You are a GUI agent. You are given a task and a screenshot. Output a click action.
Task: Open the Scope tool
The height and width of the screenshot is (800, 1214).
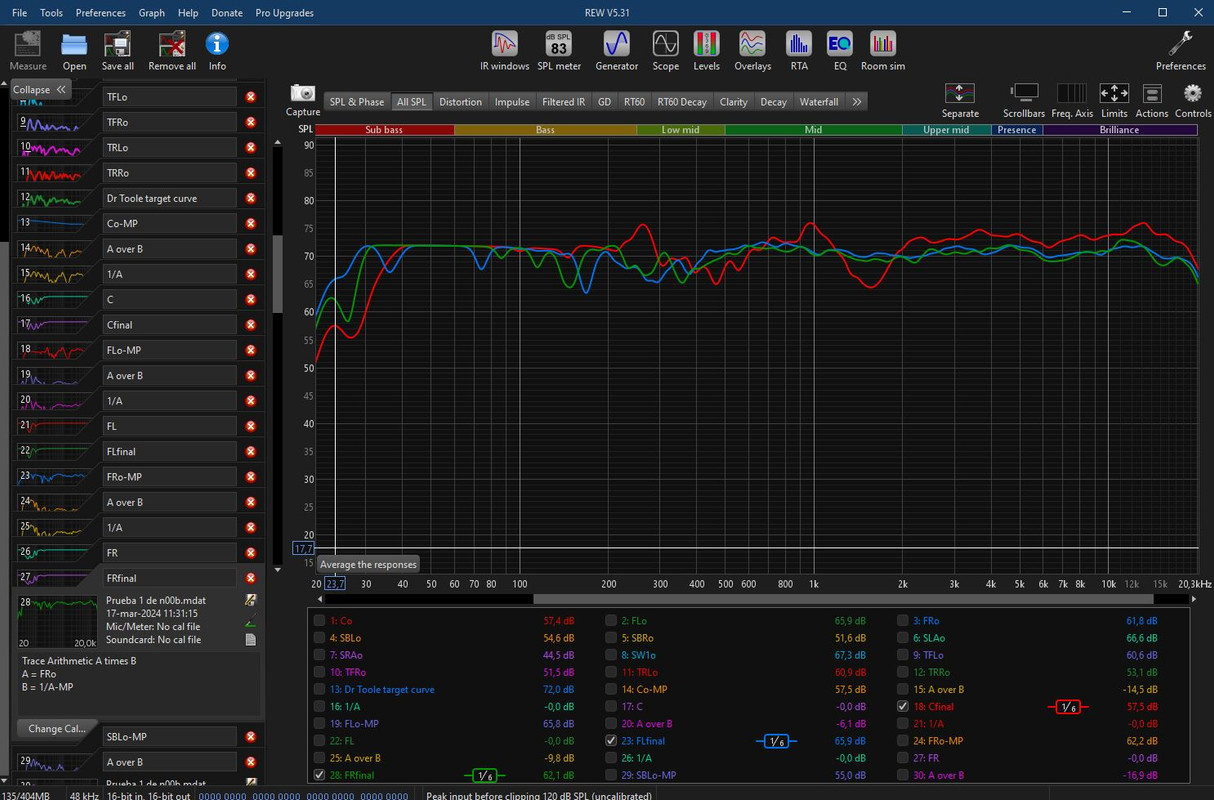pyautogui.click(x=666, y=50)
